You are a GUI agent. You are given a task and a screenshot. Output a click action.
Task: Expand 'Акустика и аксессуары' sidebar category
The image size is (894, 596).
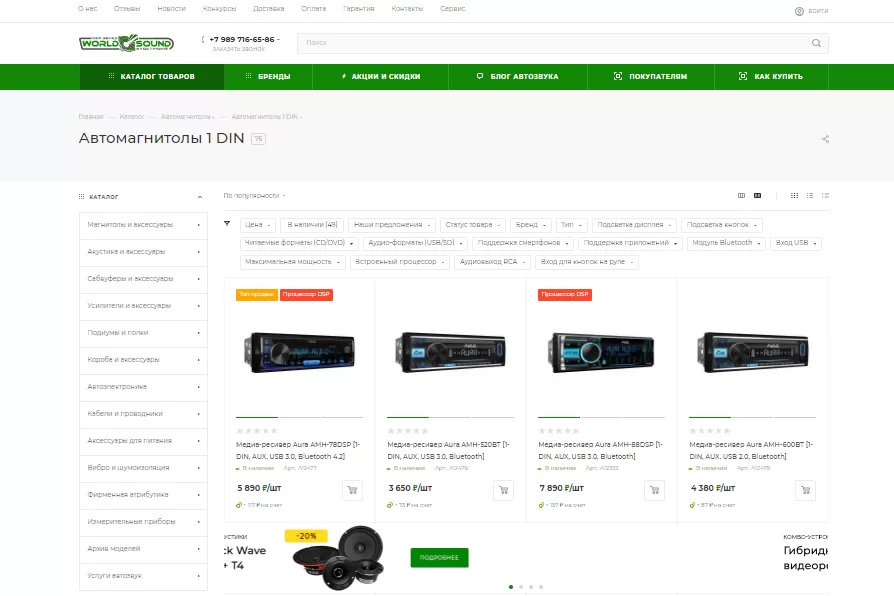[143, 252]
